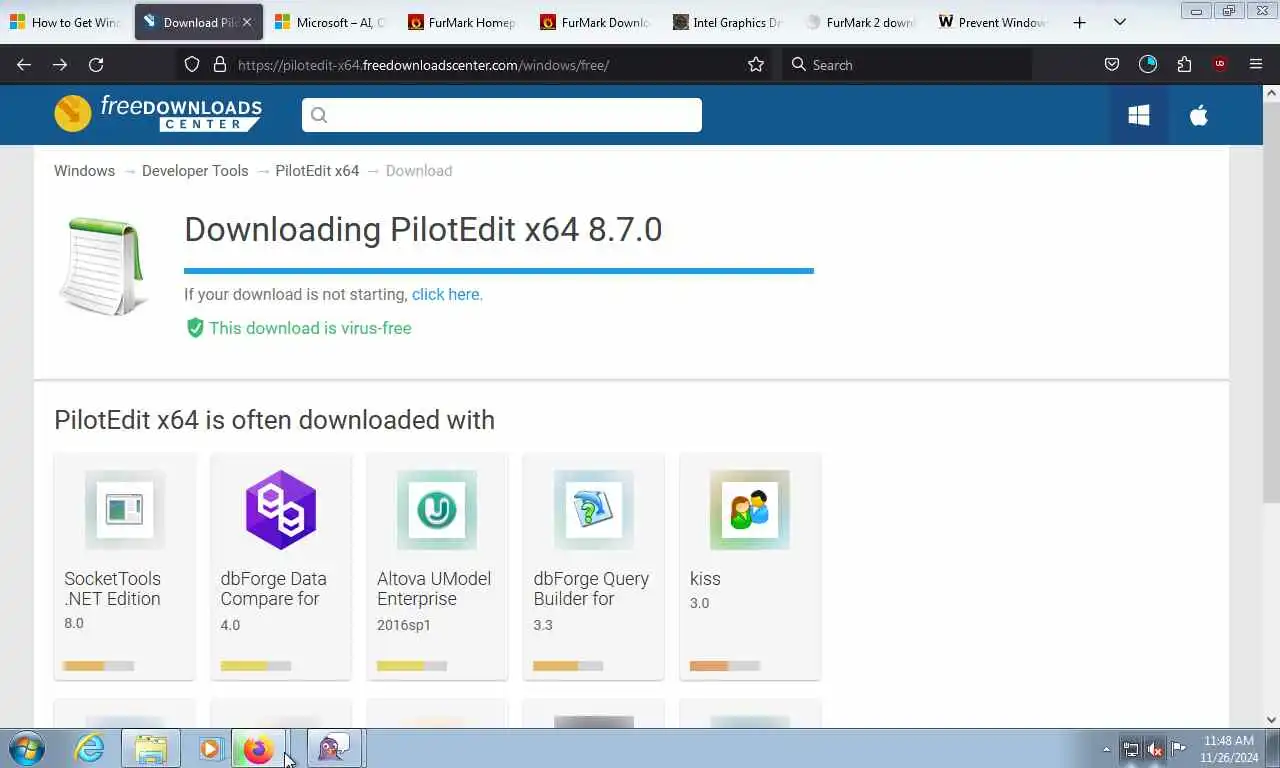Follow the Developer Tools breadcrumb link
The image size is (1280, 768).
click(x=195, y=171)
